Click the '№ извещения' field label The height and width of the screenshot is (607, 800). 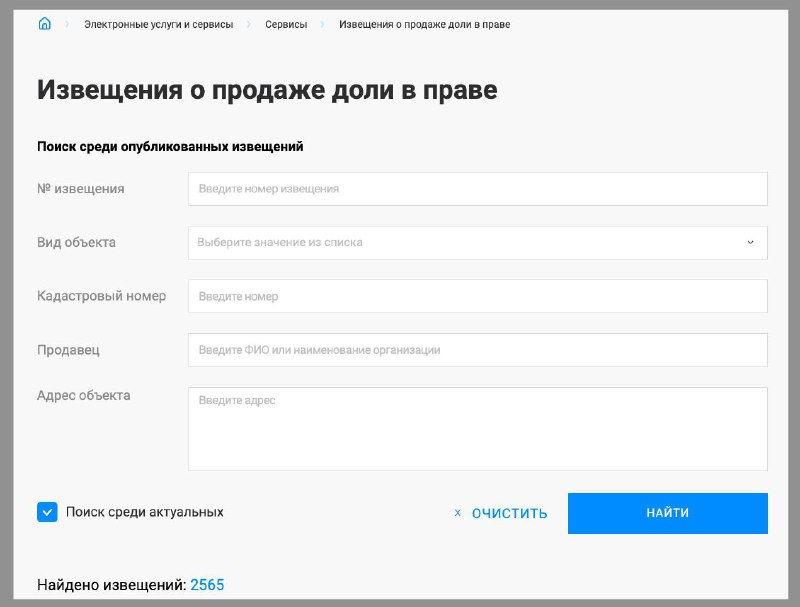pos(81,189)
